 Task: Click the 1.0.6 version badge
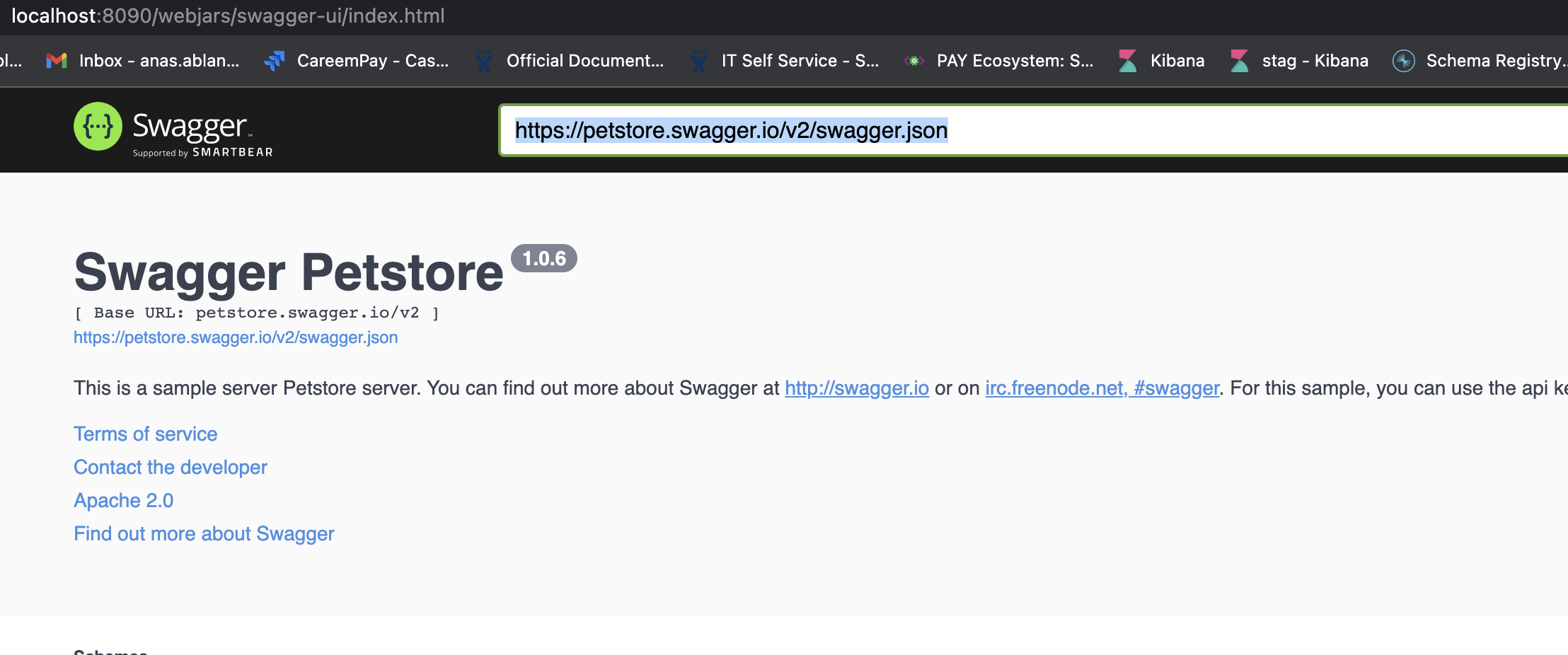[543, 258]
